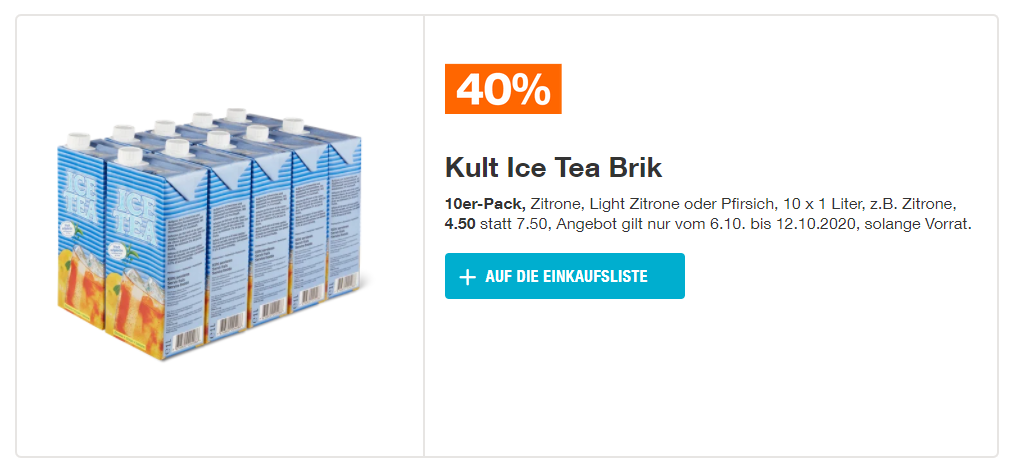Click the Light Zitrone oder Pfirsich flavor text
The image size is (1010, 472).
coord(680,205)
